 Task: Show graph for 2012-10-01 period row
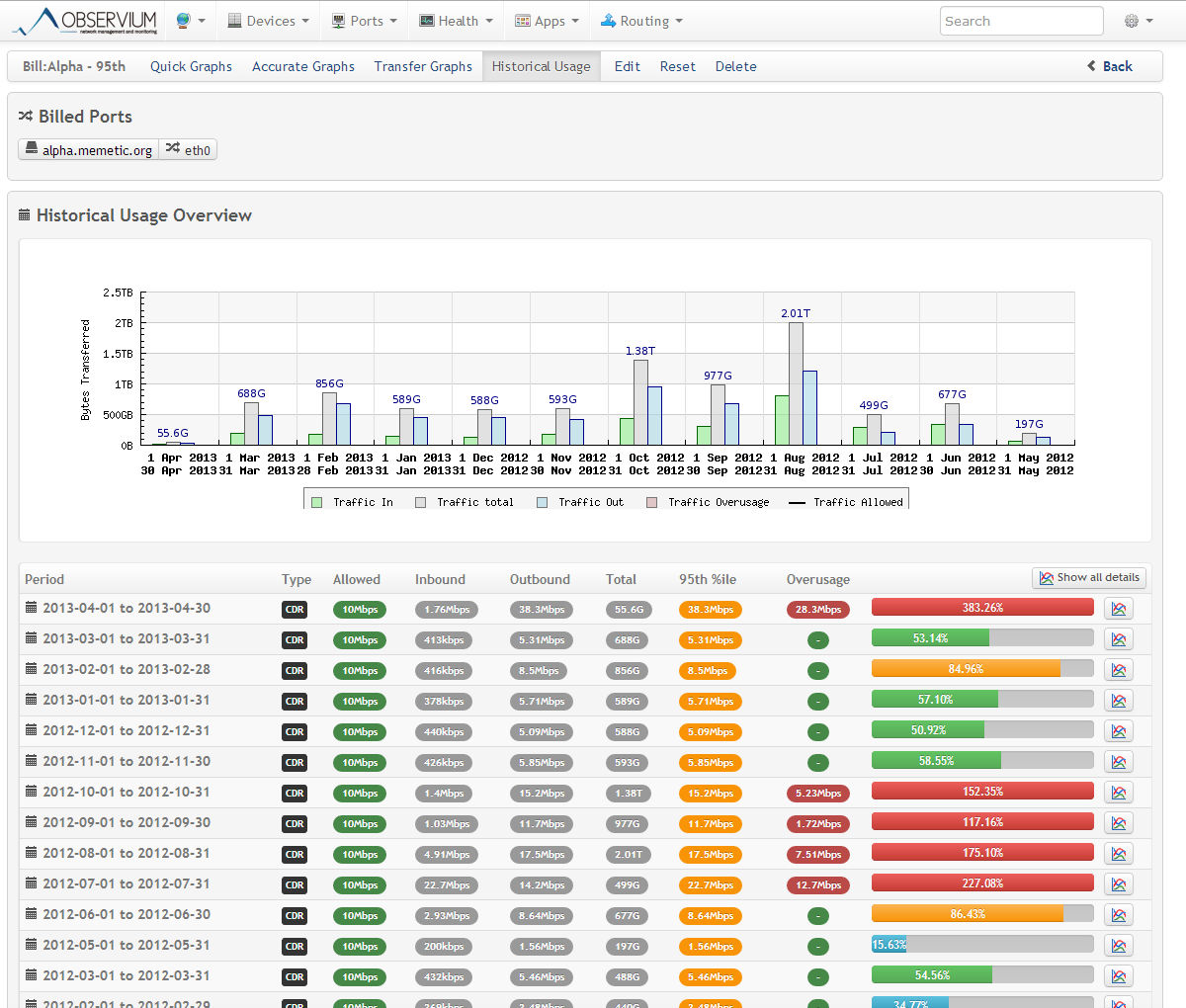[x=1118, y=793]
